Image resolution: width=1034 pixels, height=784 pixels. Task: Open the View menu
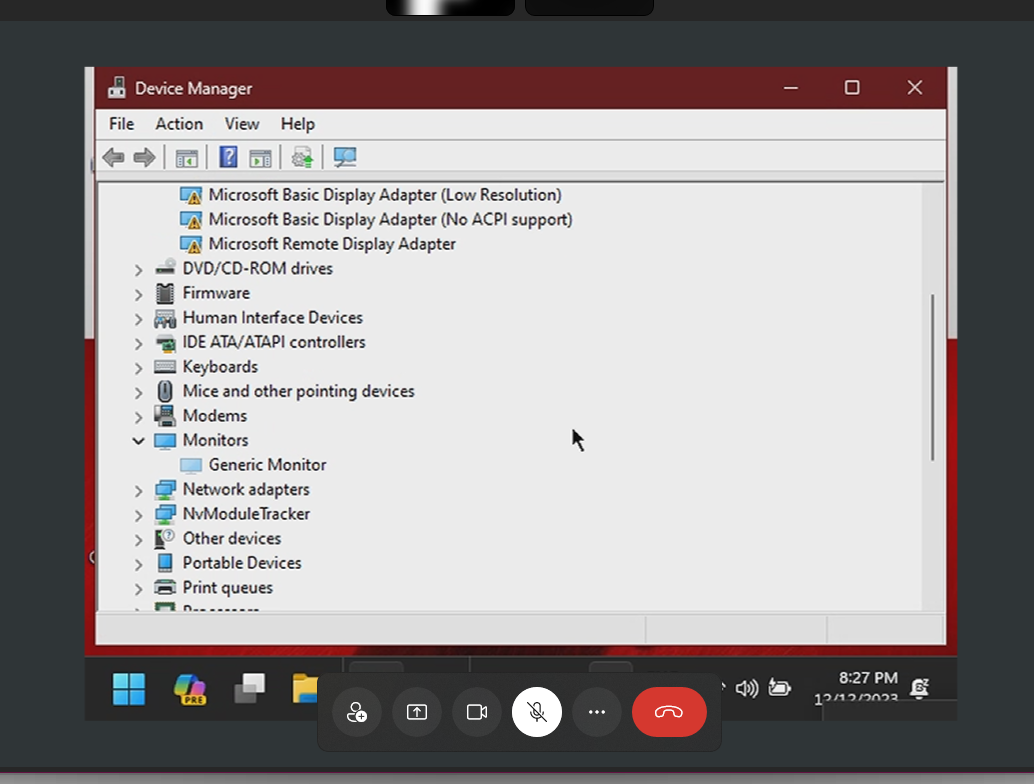241,124
